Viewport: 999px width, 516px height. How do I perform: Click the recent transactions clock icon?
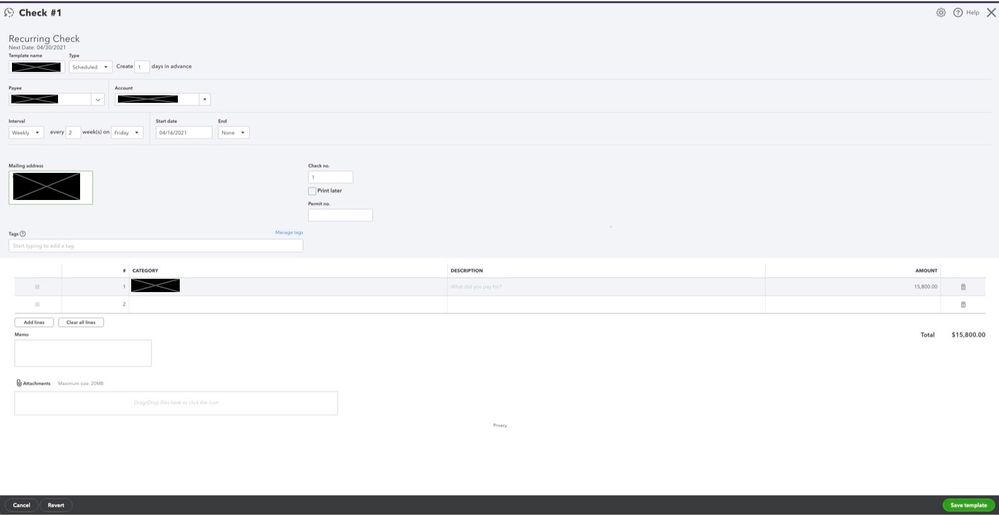pyautogui.click(x=9, y=13)
